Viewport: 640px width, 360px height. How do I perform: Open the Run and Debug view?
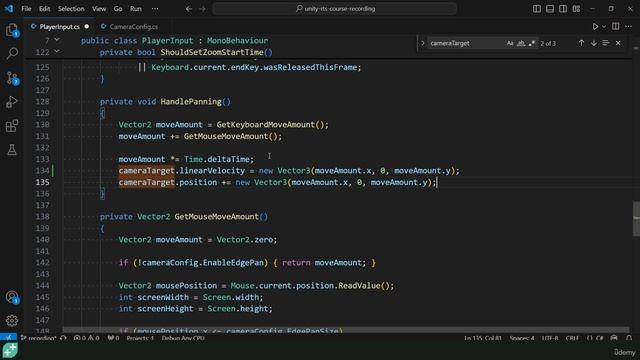coord(12,101)
